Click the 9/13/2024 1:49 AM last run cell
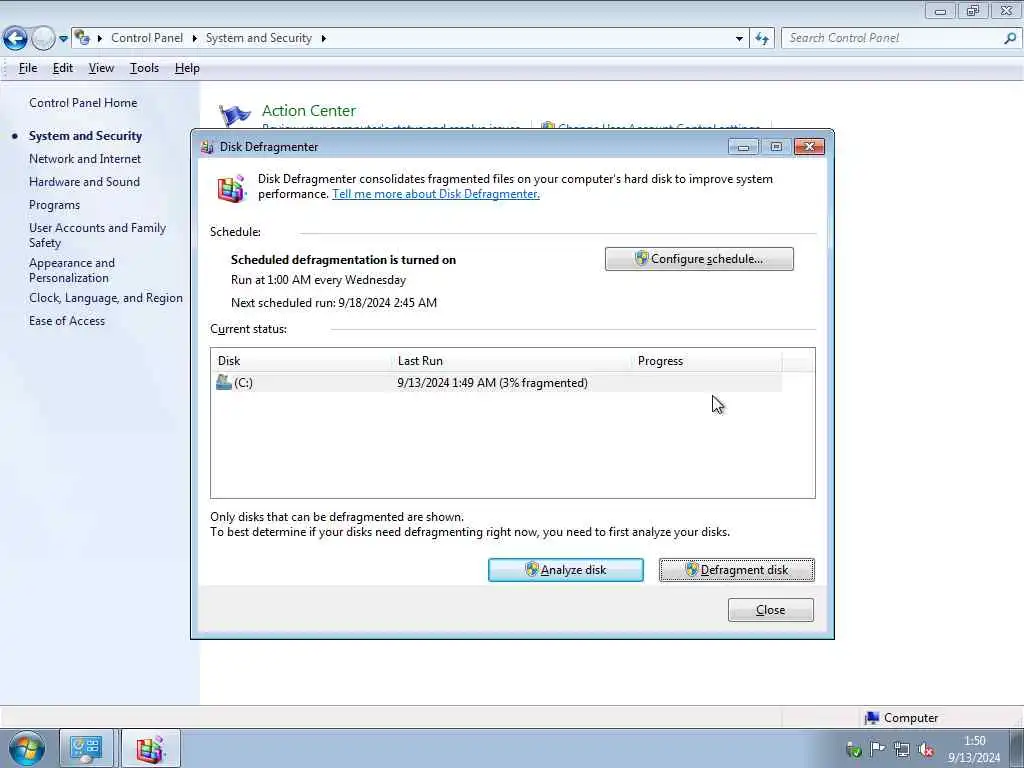The height and width of the screenshot is (768, 1024). pos(492,383)
